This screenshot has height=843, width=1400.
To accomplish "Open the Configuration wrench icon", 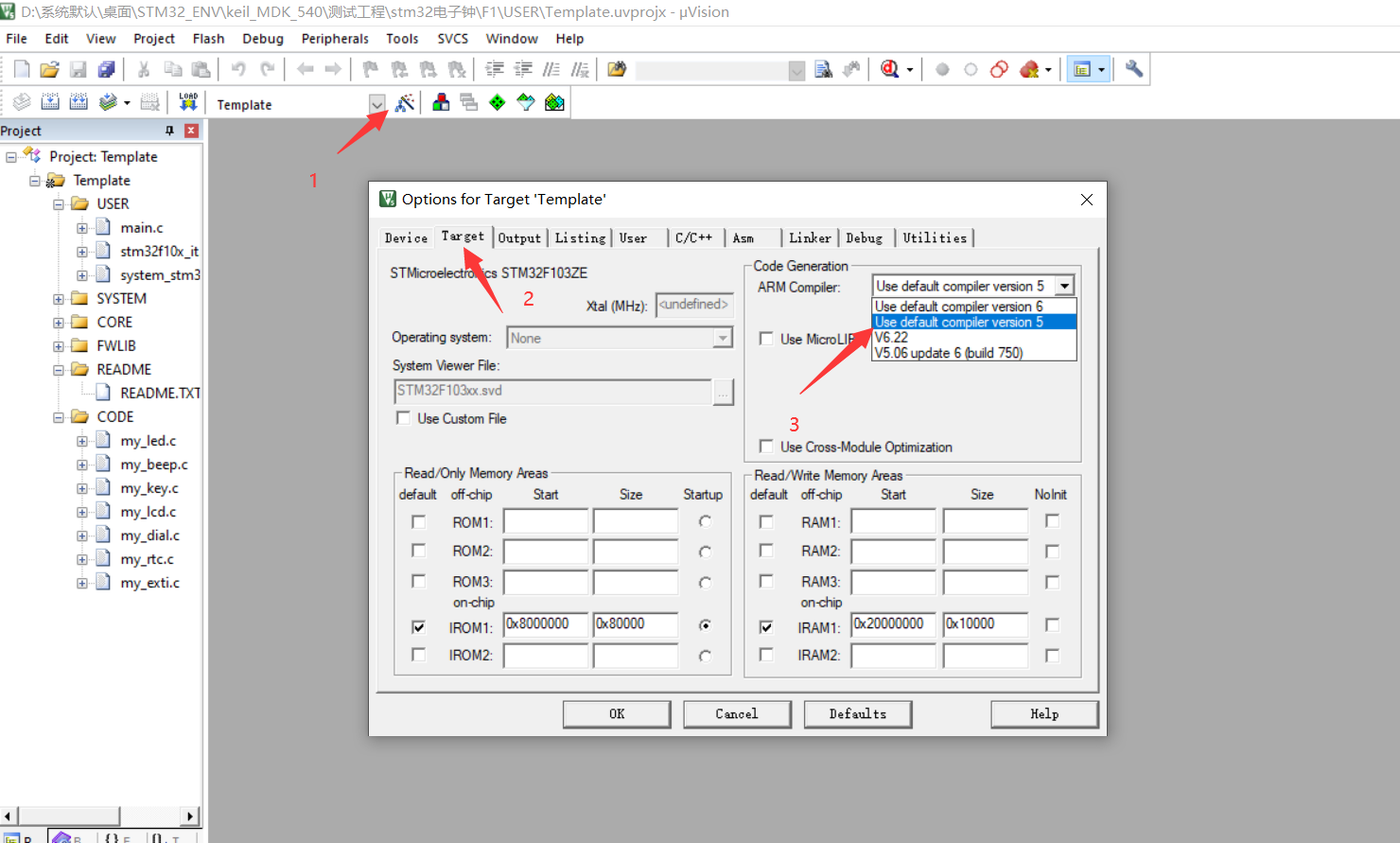I will pos(1134,69).
